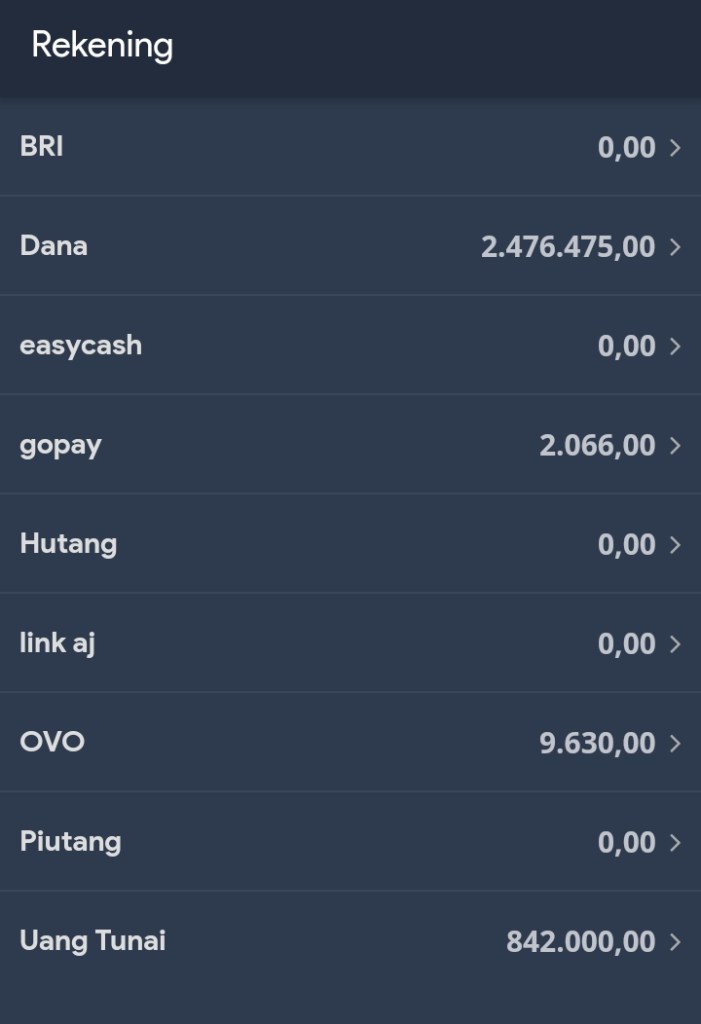Open the Hutang chevron arrow
This screenshot has height=1024, width=701.
[675, 545]
